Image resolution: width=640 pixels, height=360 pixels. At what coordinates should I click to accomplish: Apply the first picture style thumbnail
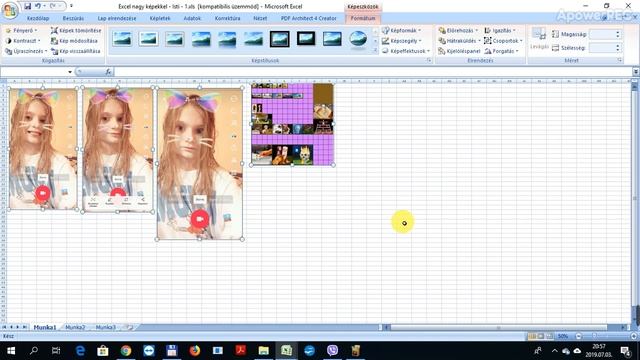pyautogui.click(x=122, y=39)
